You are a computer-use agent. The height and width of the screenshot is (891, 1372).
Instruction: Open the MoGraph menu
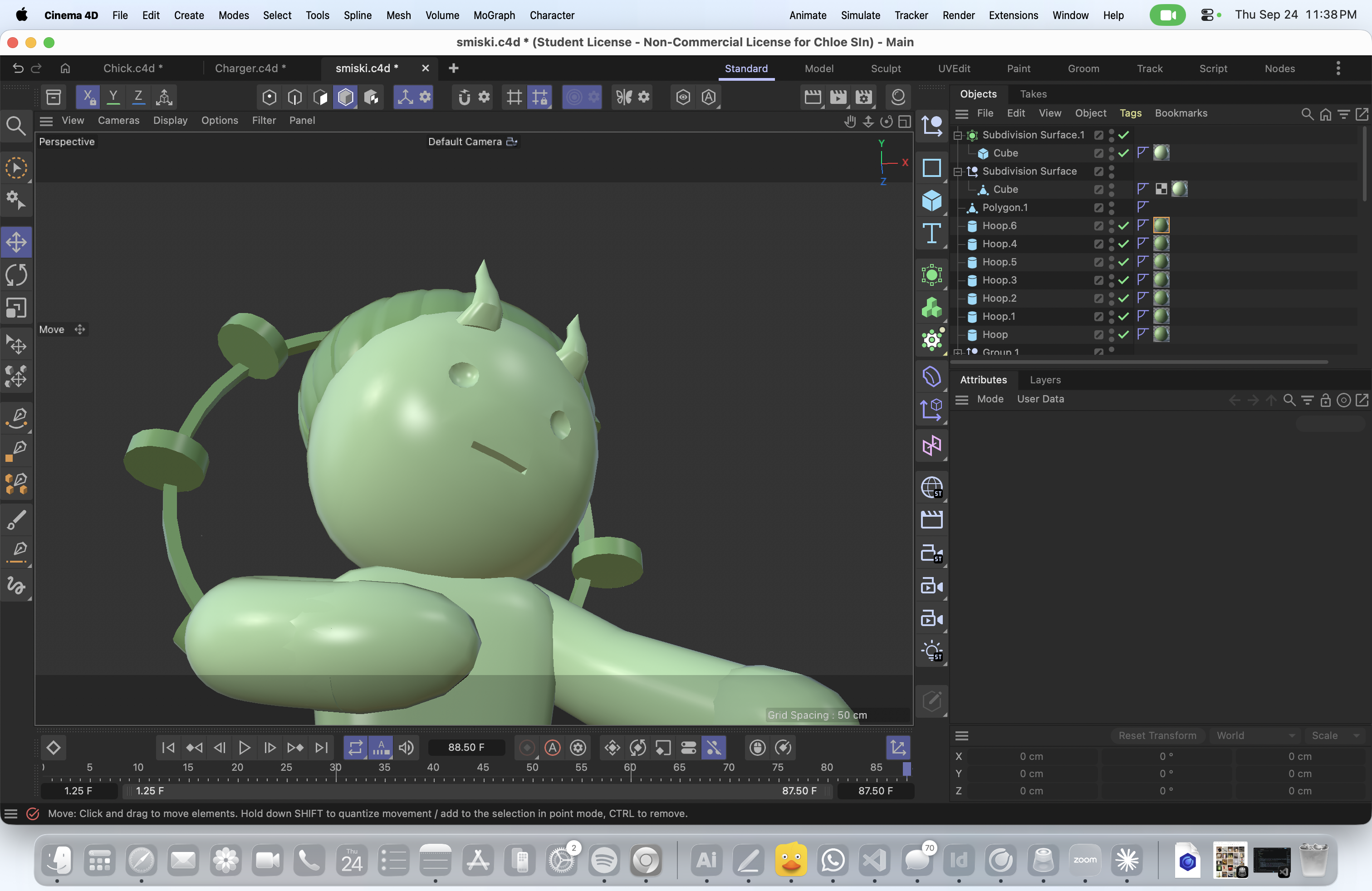click(494, 15)
